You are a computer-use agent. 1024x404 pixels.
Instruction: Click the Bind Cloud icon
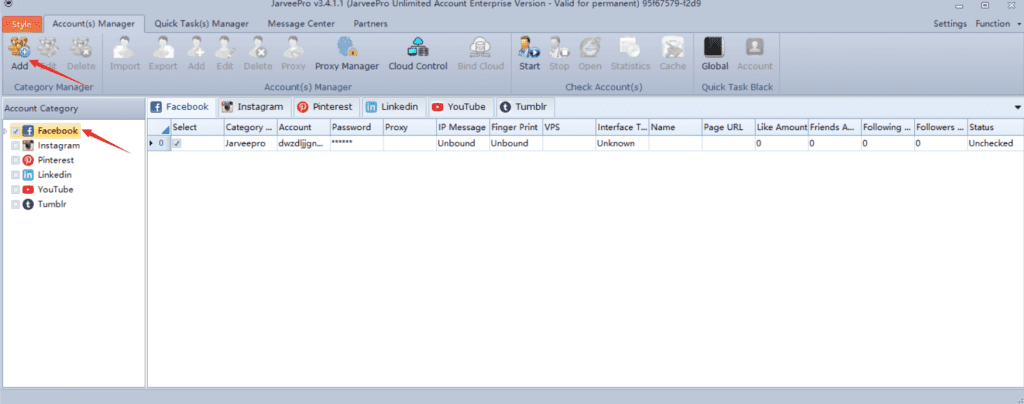tap(480, 52)
